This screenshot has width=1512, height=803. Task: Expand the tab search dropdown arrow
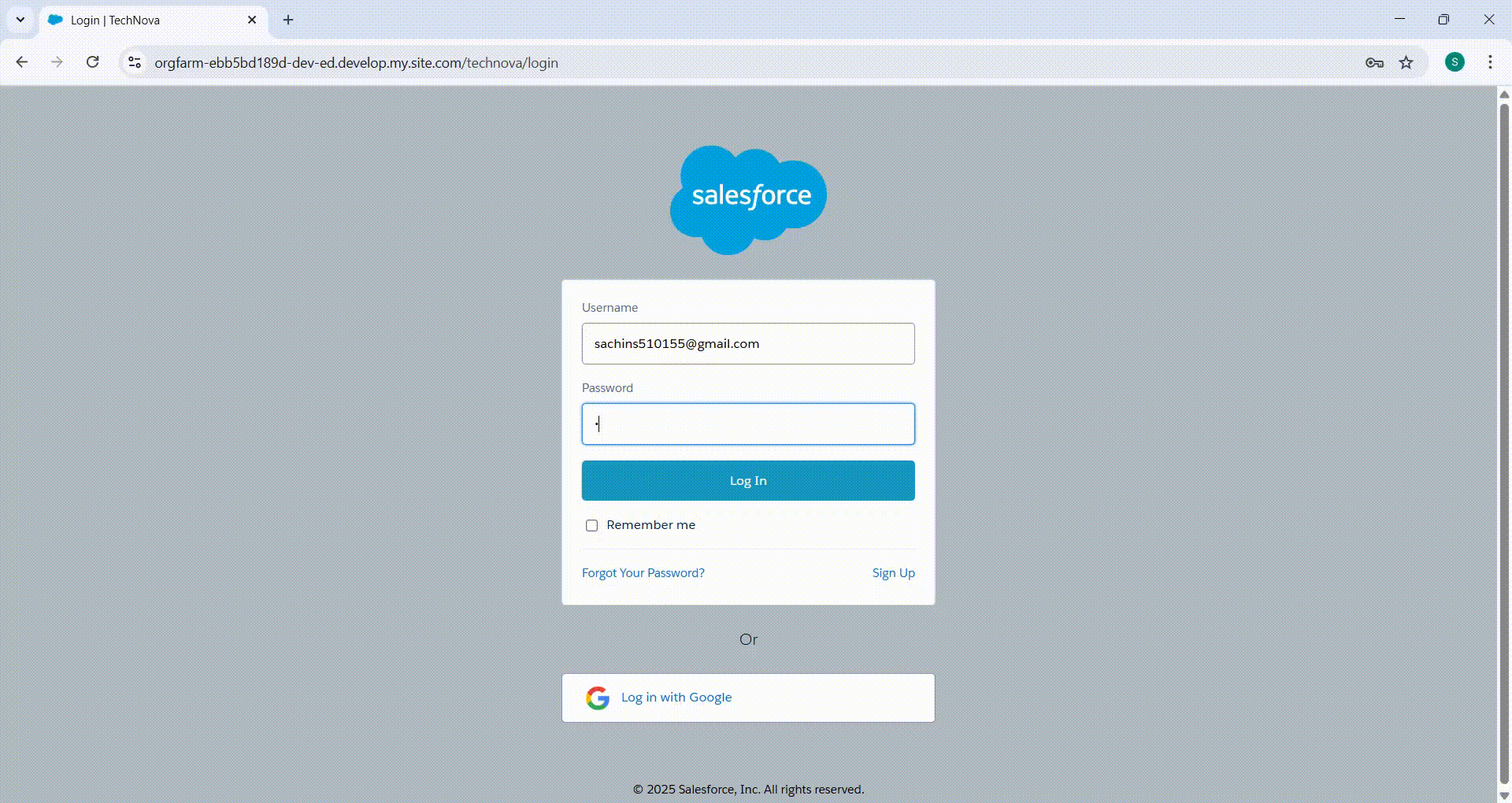tap(20, 20)
